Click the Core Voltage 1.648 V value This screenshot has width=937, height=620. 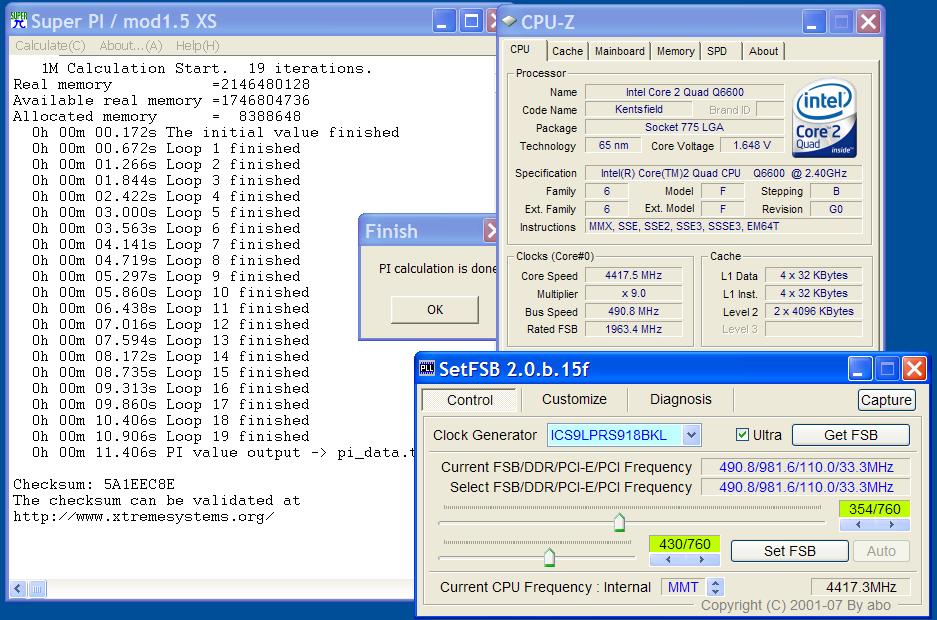tap(751, 145)
